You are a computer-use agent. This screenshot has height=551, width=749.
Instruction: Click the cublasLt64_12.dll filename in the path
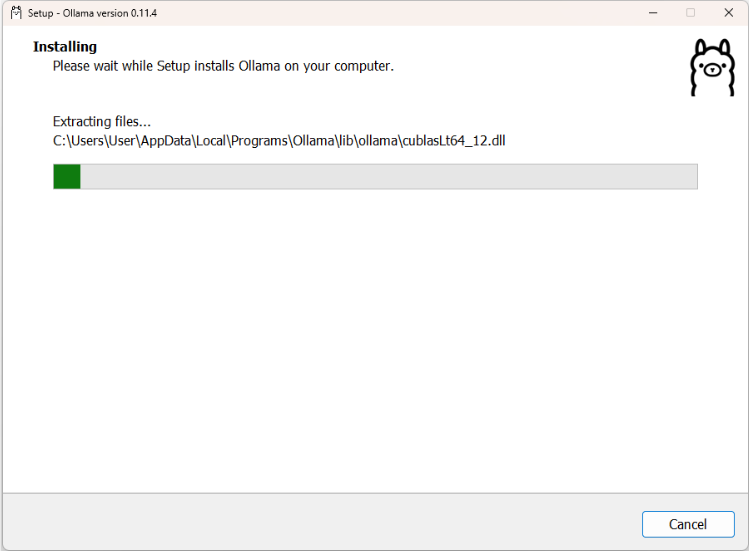[x=453, y=140]
